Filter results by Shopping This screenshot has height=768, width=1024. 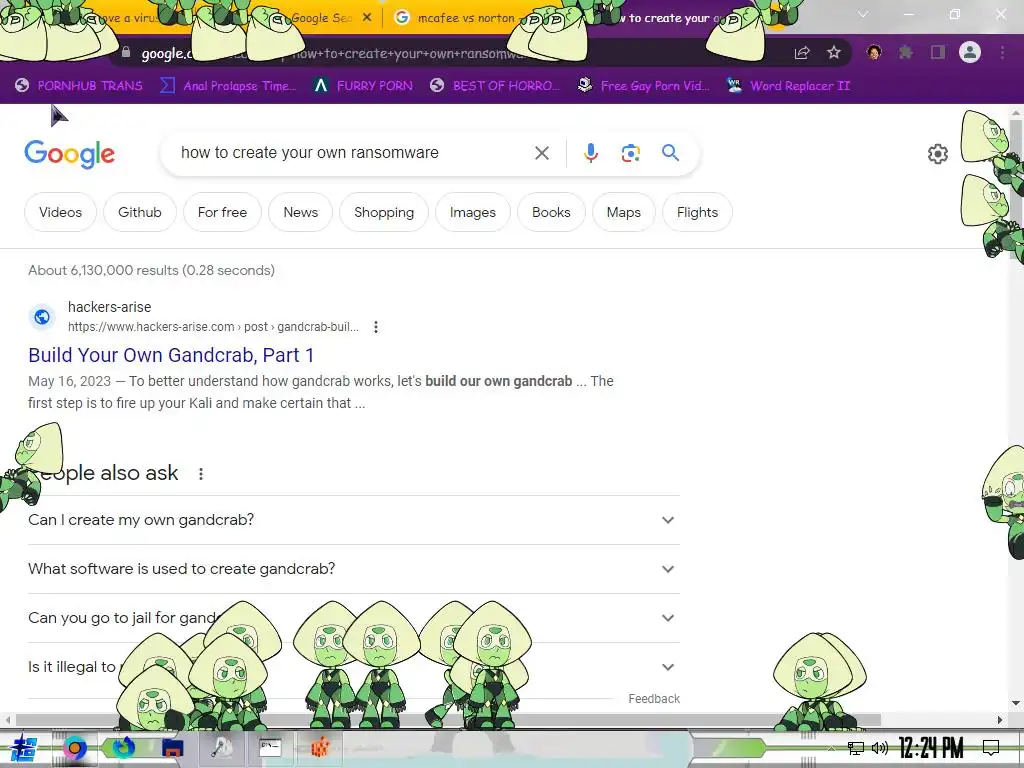coord(384,212)
